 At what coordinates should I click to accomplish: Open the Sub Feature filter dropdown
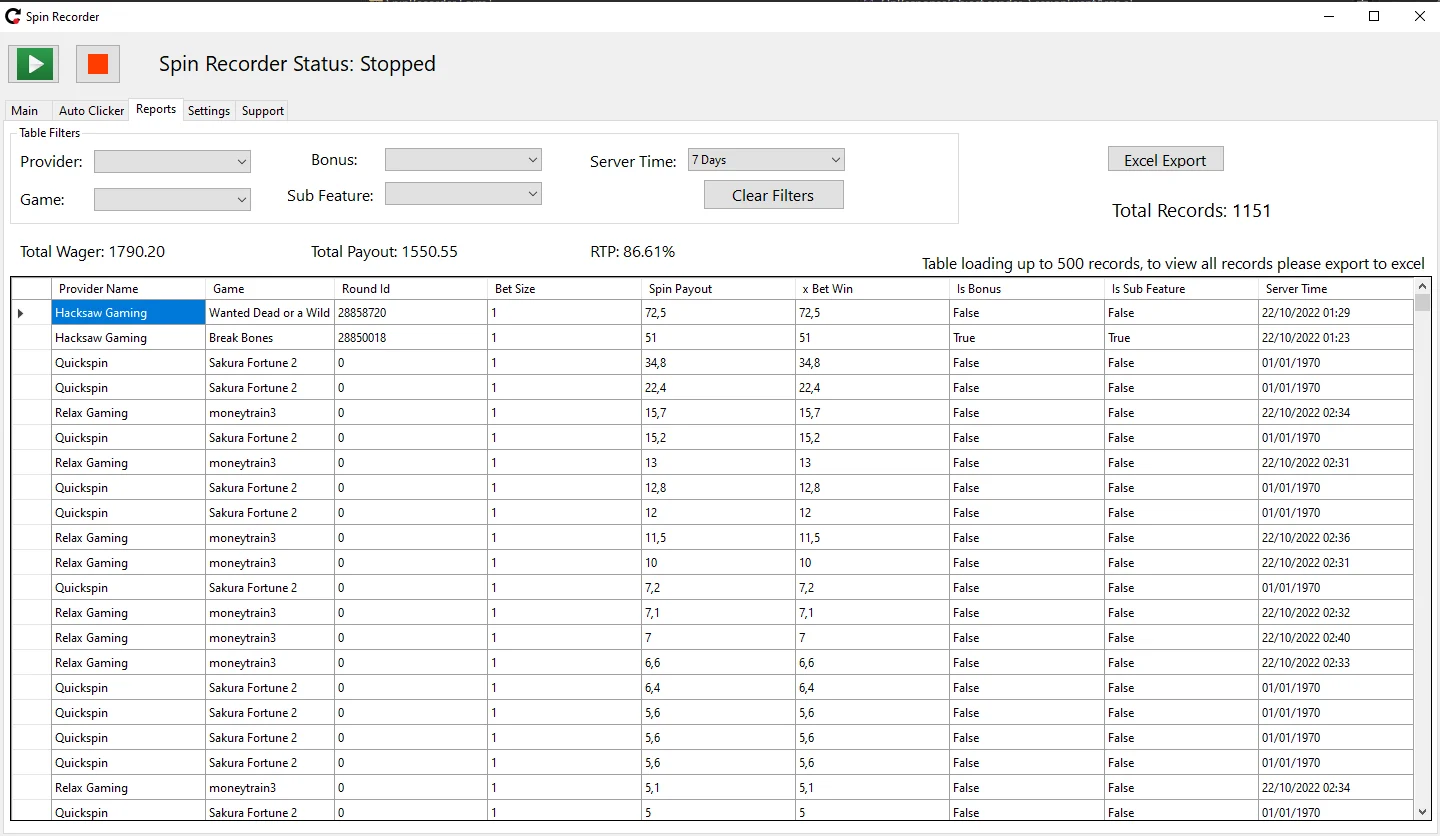click(x=463, y=194)
